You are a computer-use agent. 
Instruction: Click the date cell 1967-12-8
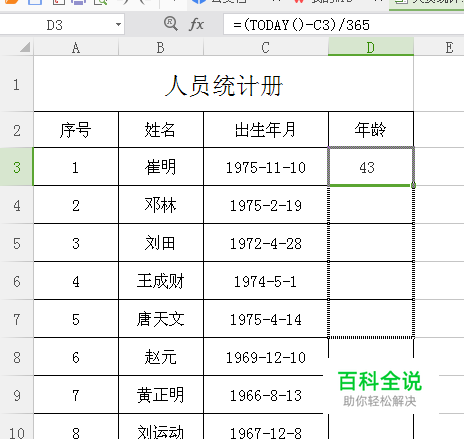coord(266,427)
